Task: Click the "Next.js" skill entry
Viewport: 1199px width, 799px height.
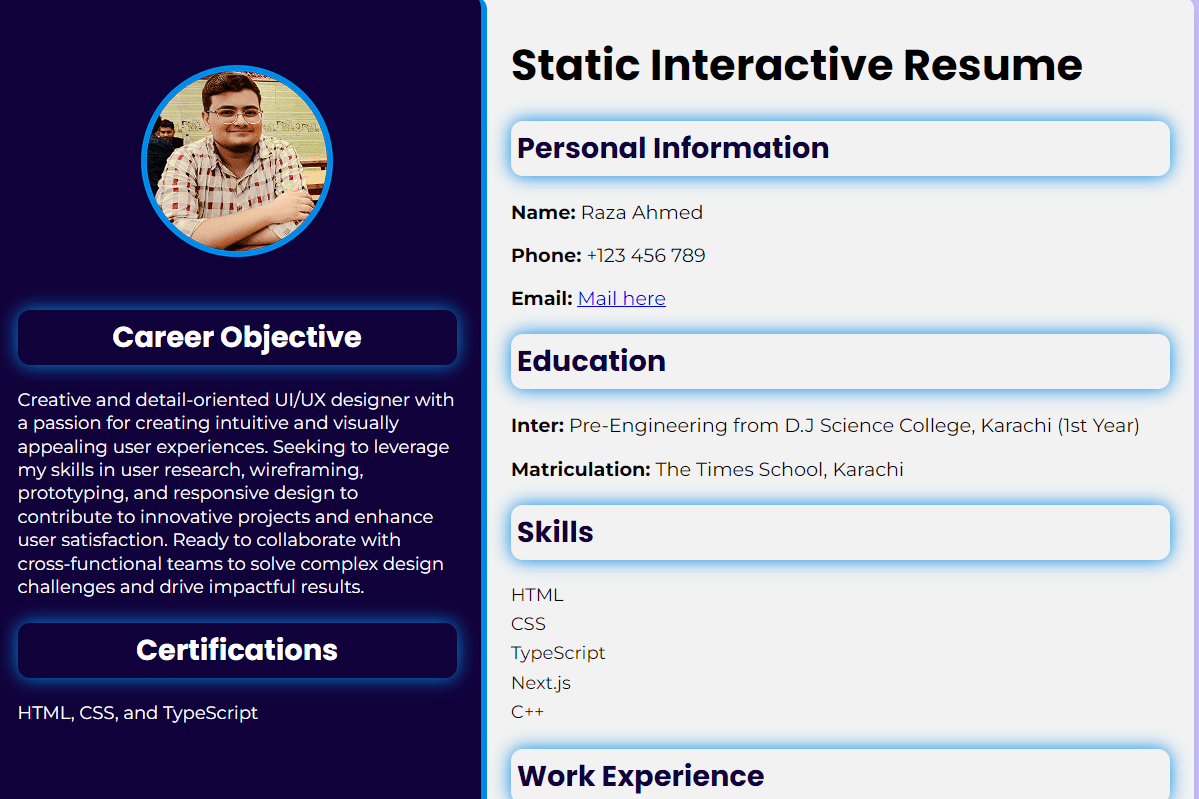Action: [541, 683]
